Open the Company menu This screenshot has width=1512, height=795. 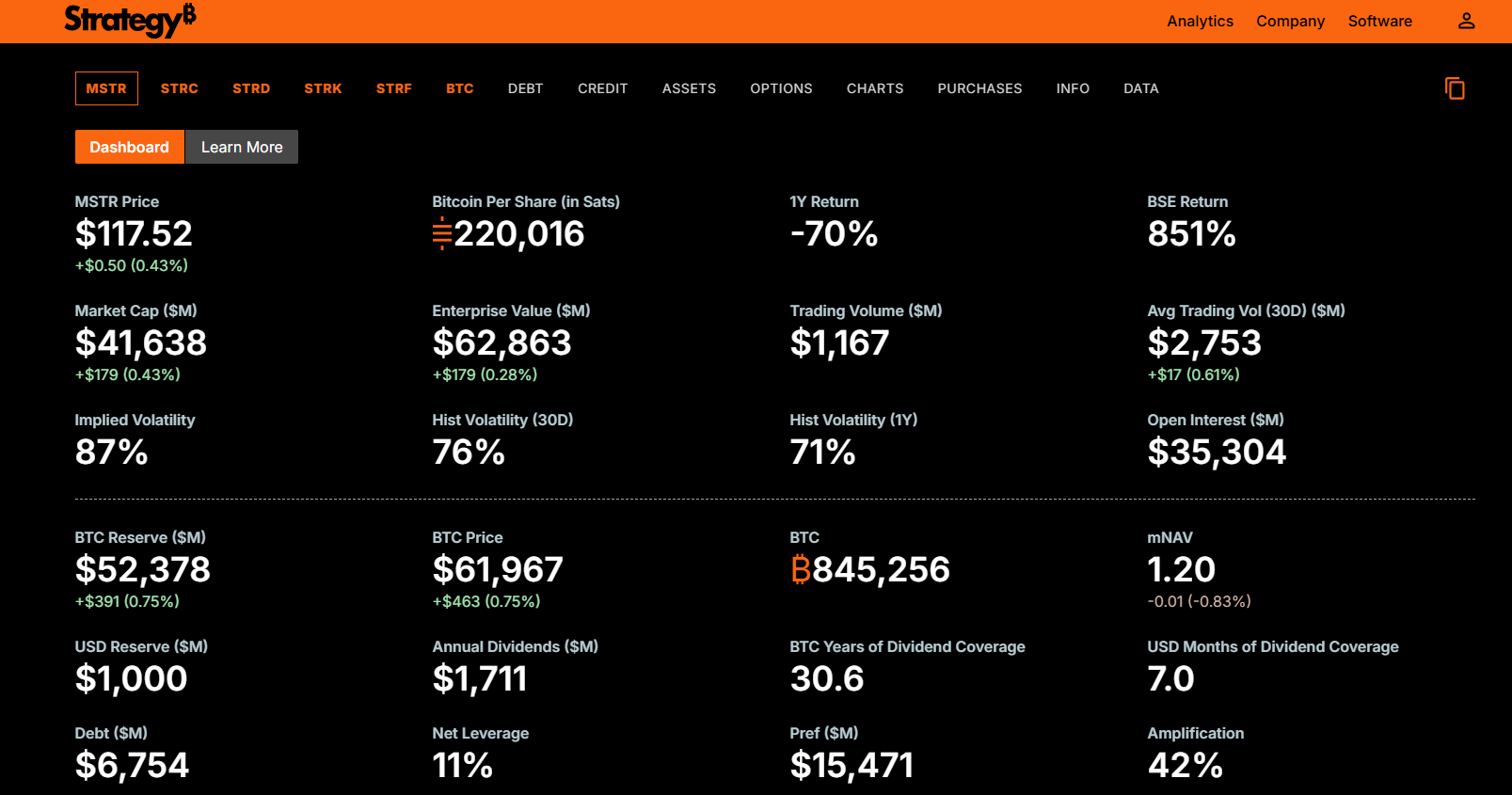pyautogui.click(x=1290, y=21)
